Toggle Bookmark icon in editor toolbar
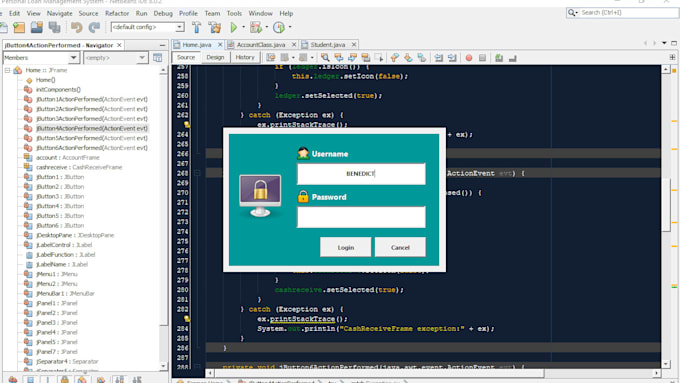This screenshot has height=383, width=680. [x=422, y=57]
